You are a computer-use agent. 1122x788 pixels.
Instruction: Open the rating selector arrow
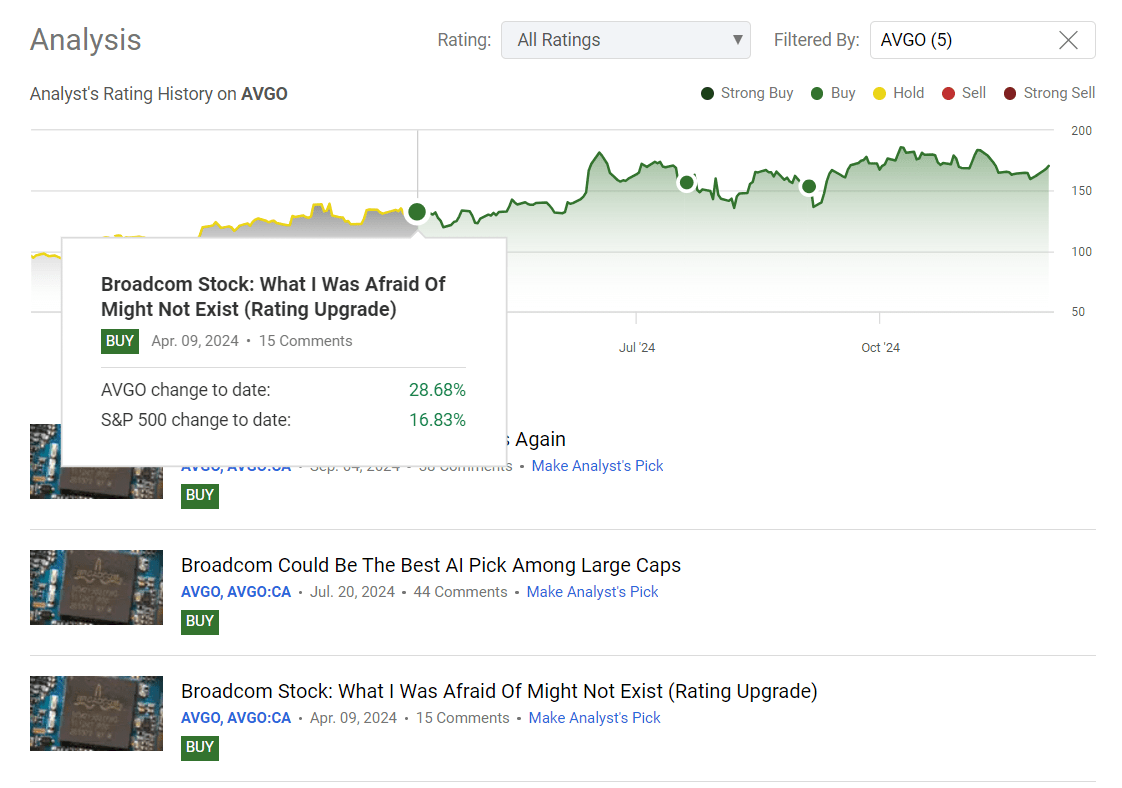pos(737,40)
